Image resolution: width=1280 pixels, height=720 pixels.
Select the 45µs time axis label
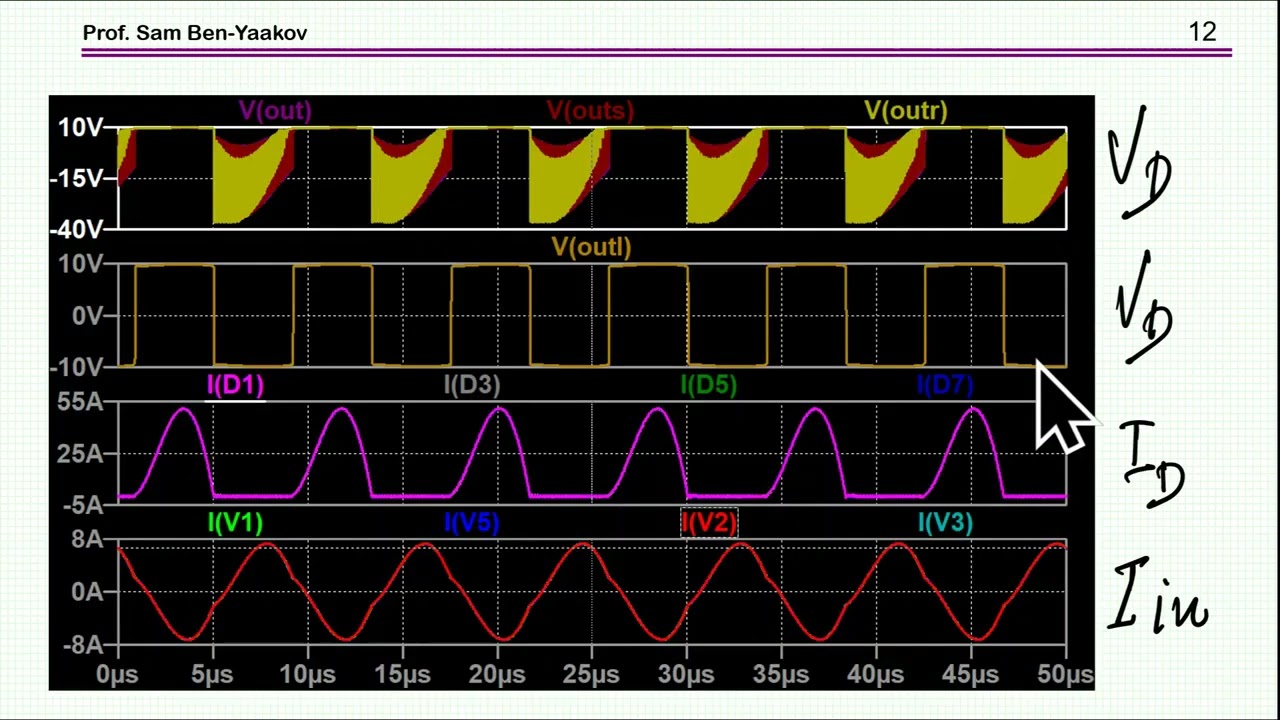971,675
